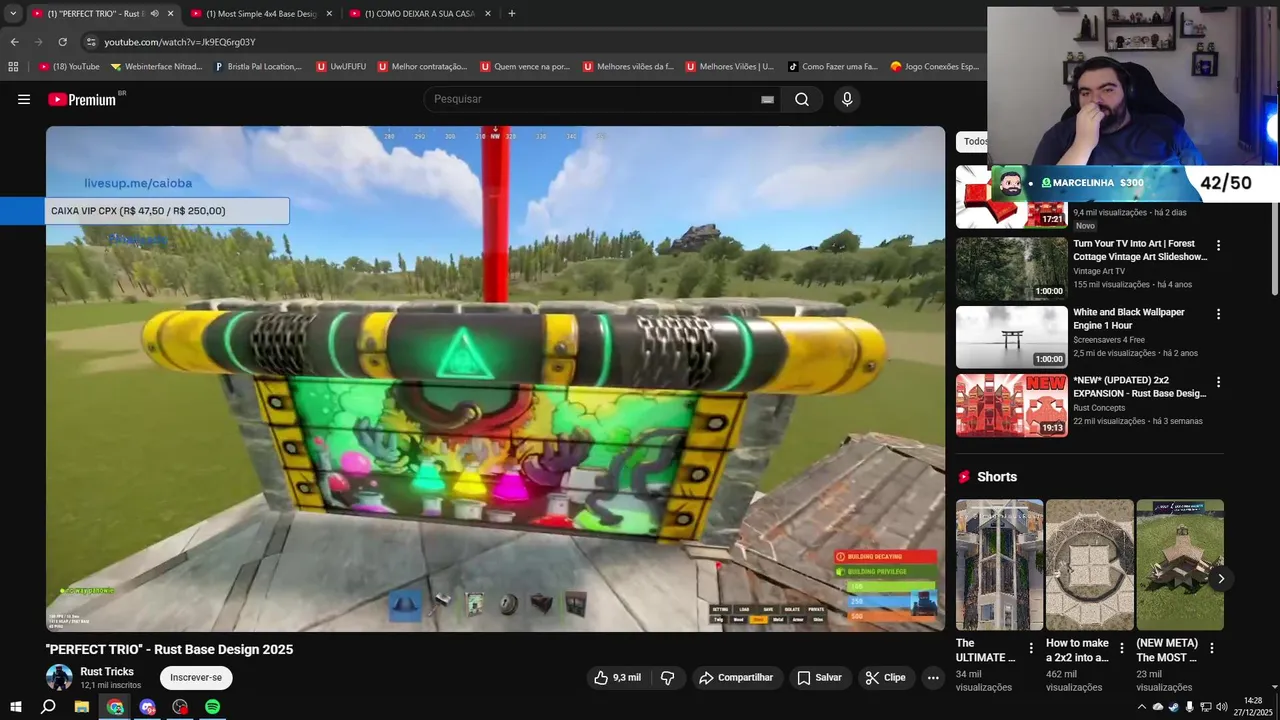The image size is (1280, 720).
Task: Open "Quem vence na por..." bookmark
Action: coord(524,67)
